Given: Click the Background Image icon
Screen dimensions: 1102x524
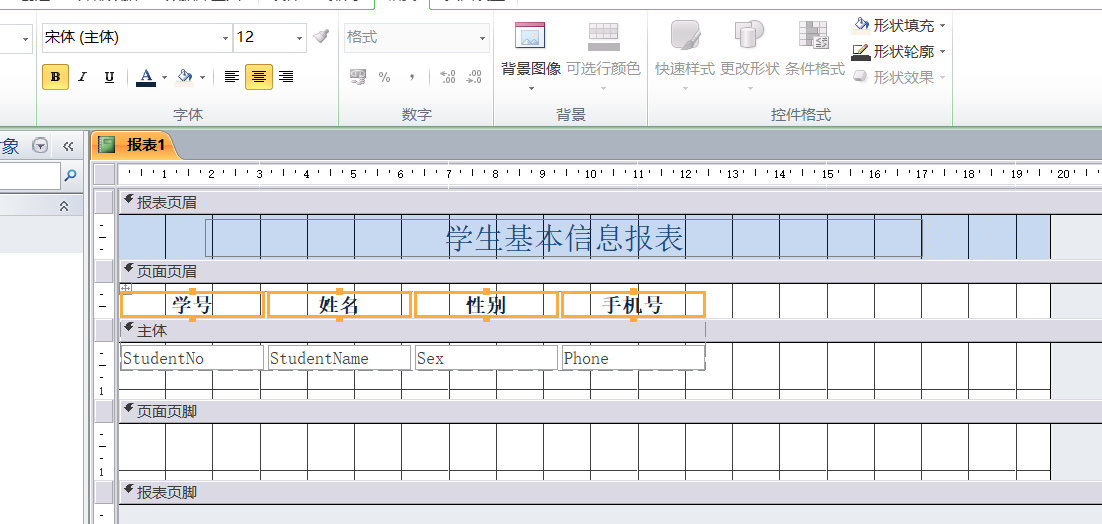Looking at the screenshot, I should point(530,37).
